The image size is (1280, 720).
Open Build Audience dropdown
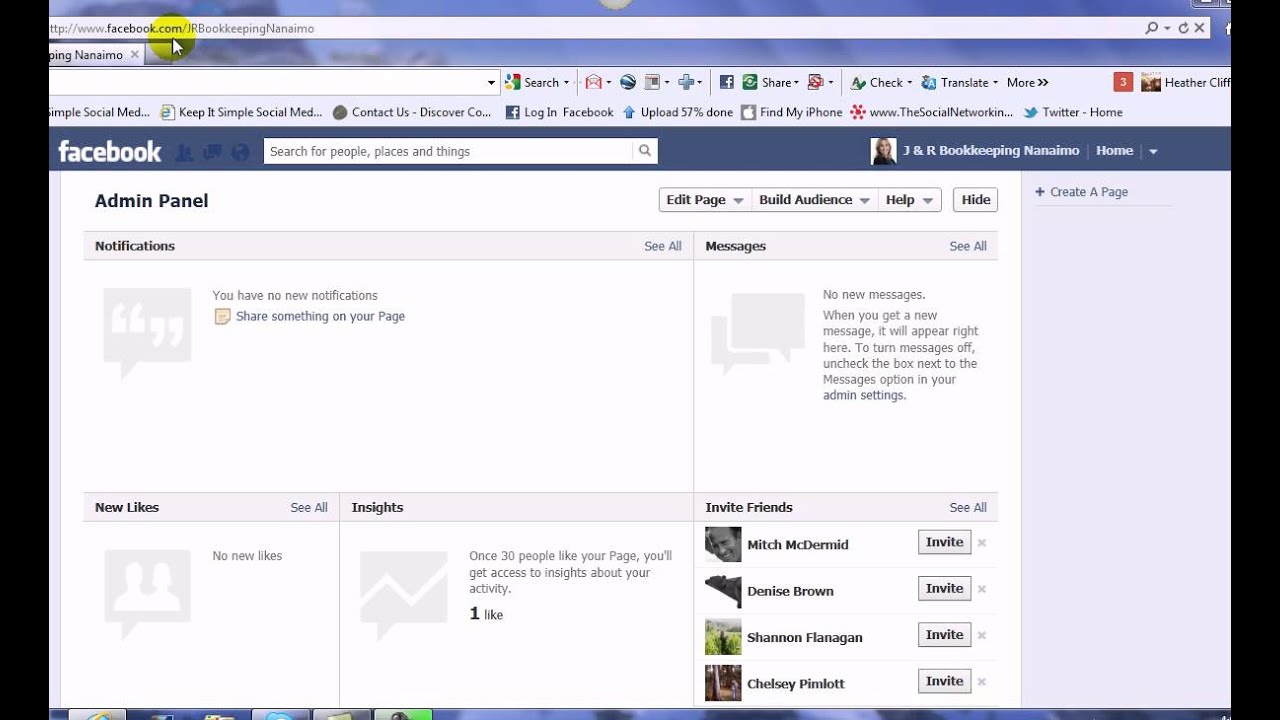tap(814, 200)
